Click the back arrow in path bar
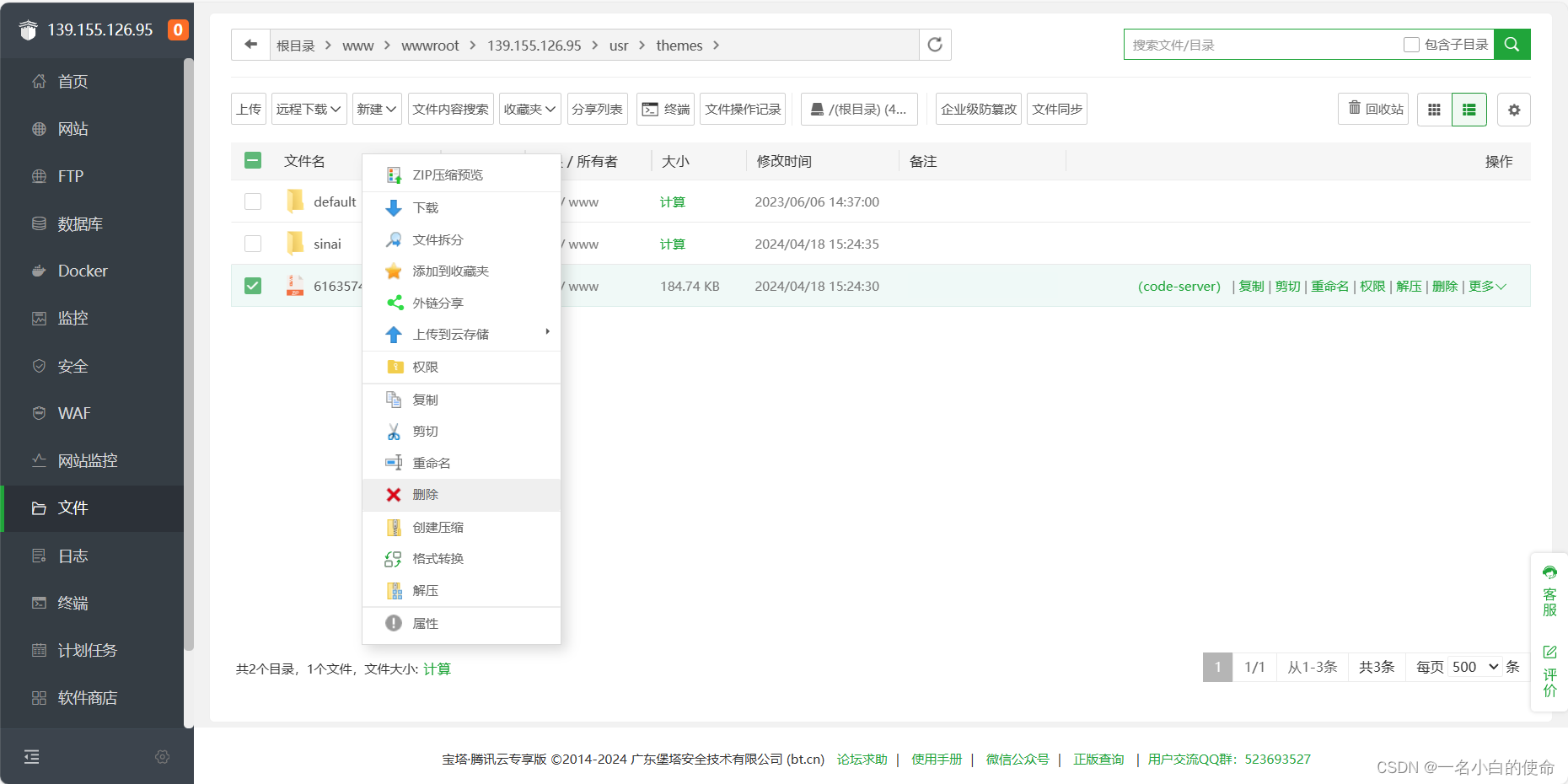 click(x=250, y=45)
